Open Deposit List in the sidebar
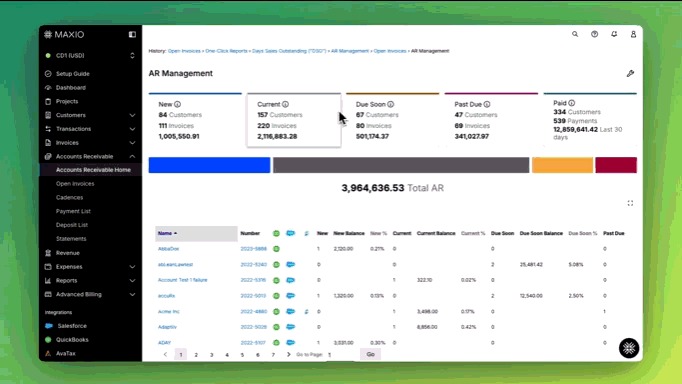 pos(72,225)
